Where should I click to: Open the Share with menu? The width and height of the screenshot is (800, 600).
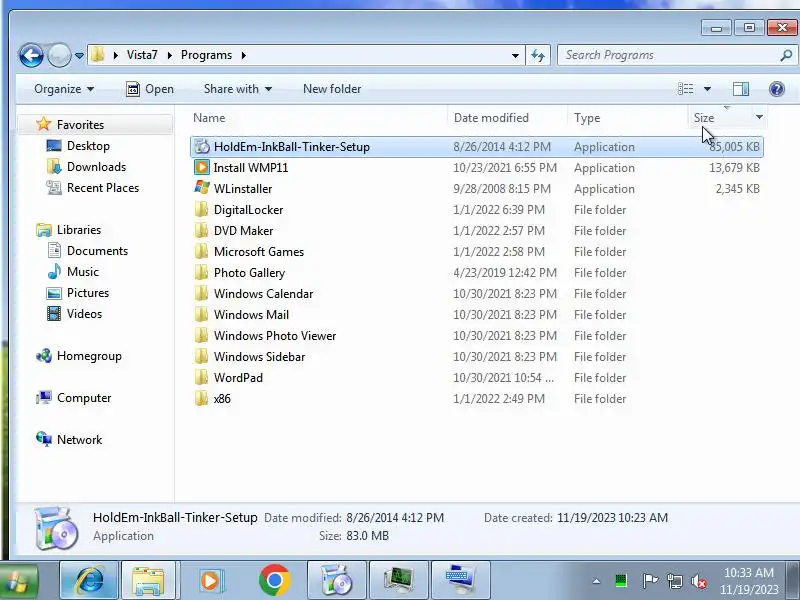click(x=238, y=89)
